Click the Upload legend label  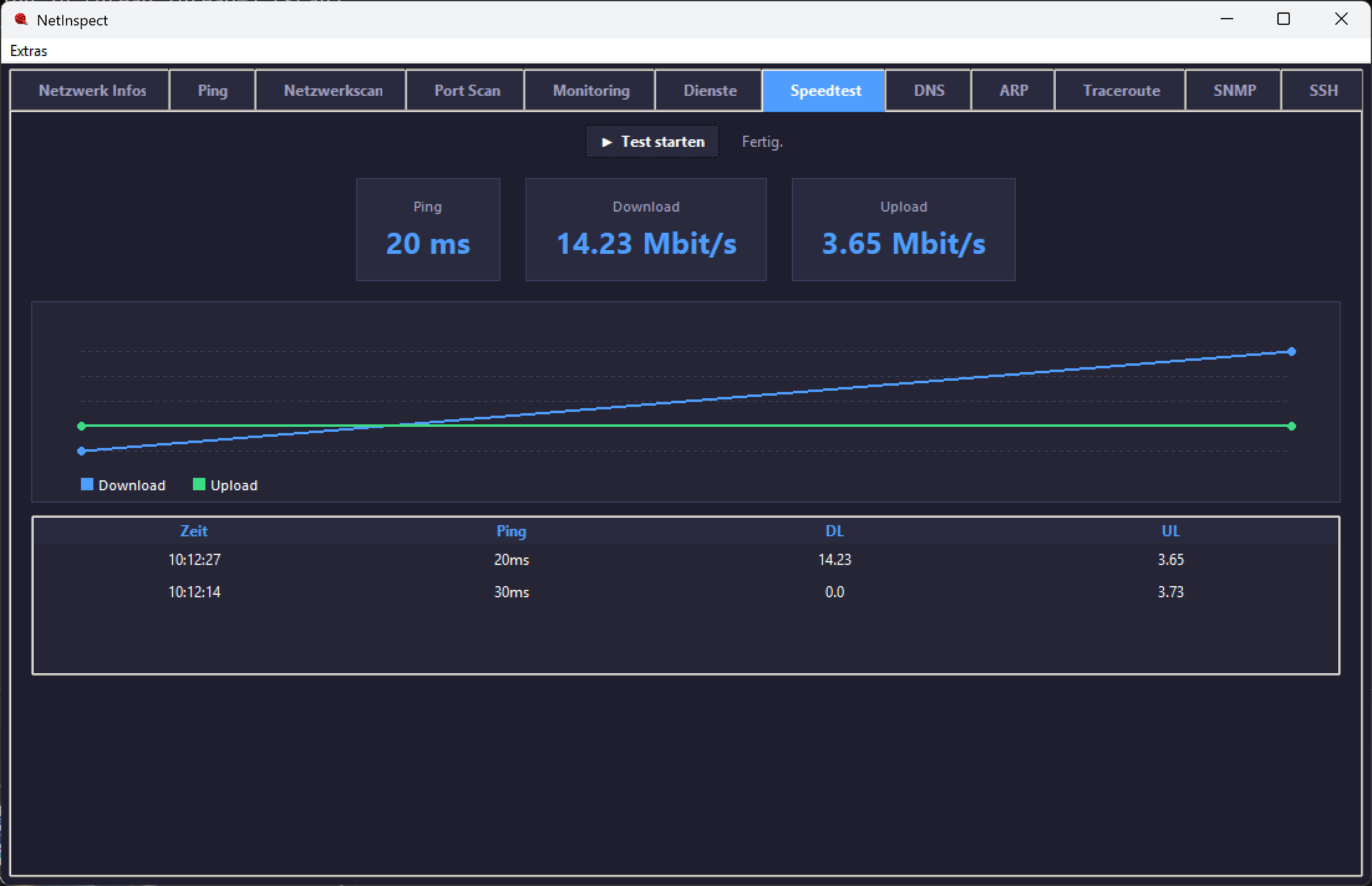pyautogui.click(x=234, y=485)
